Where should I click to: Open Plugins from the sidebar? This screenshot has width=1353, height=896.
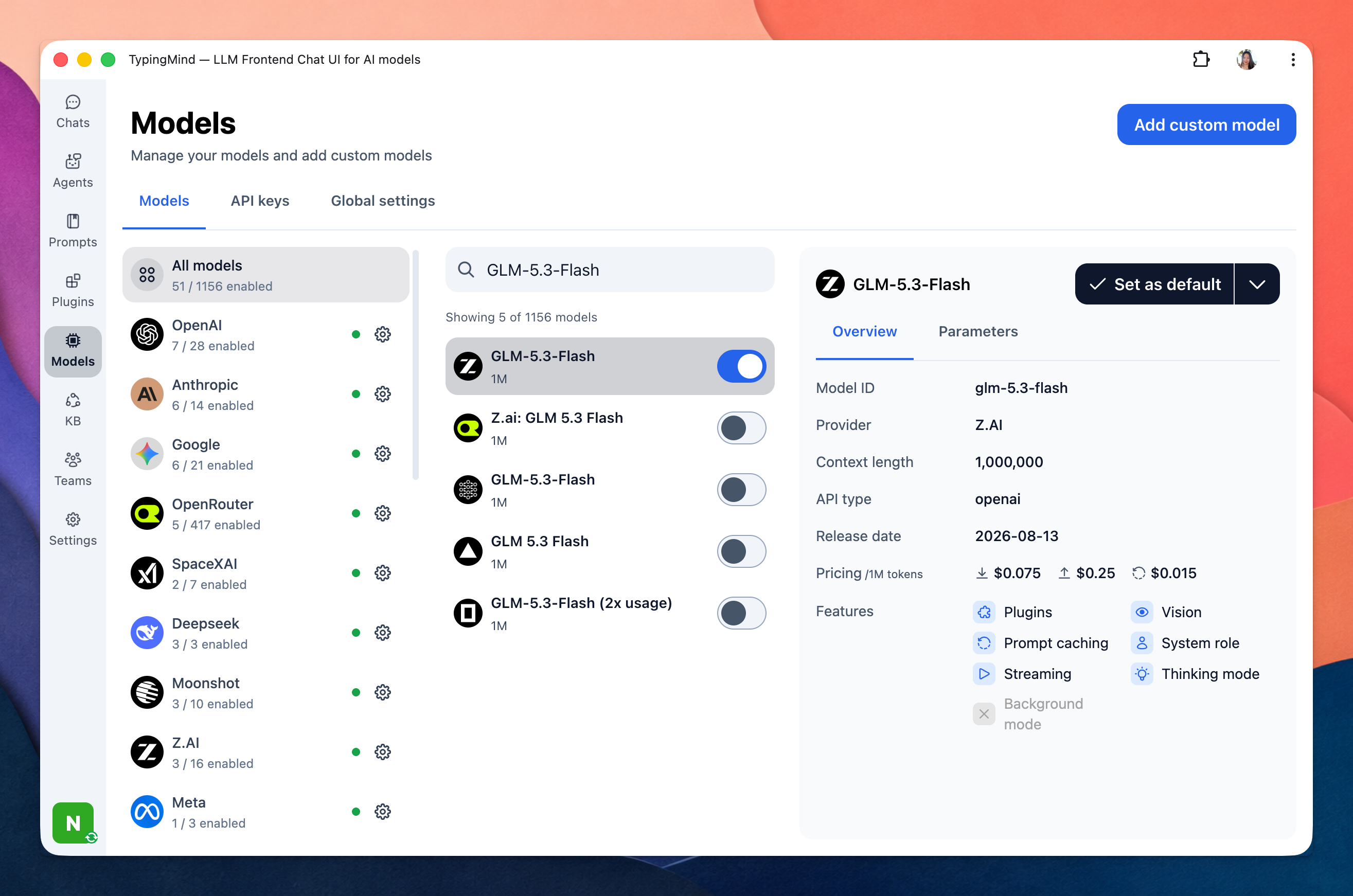pyautogui.click(x=73, y=291)
